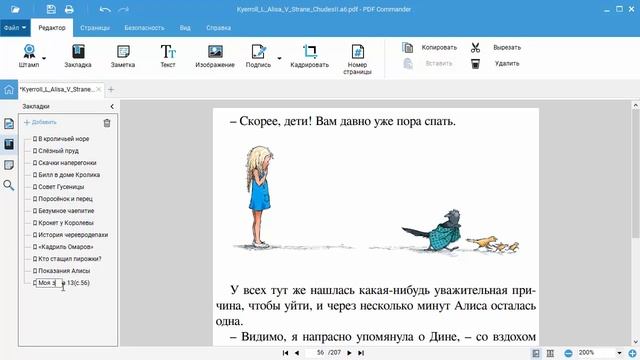Switch to the Редактор tab
The width and height of the screenshot is (640, 360).
[x=52, y=28]
